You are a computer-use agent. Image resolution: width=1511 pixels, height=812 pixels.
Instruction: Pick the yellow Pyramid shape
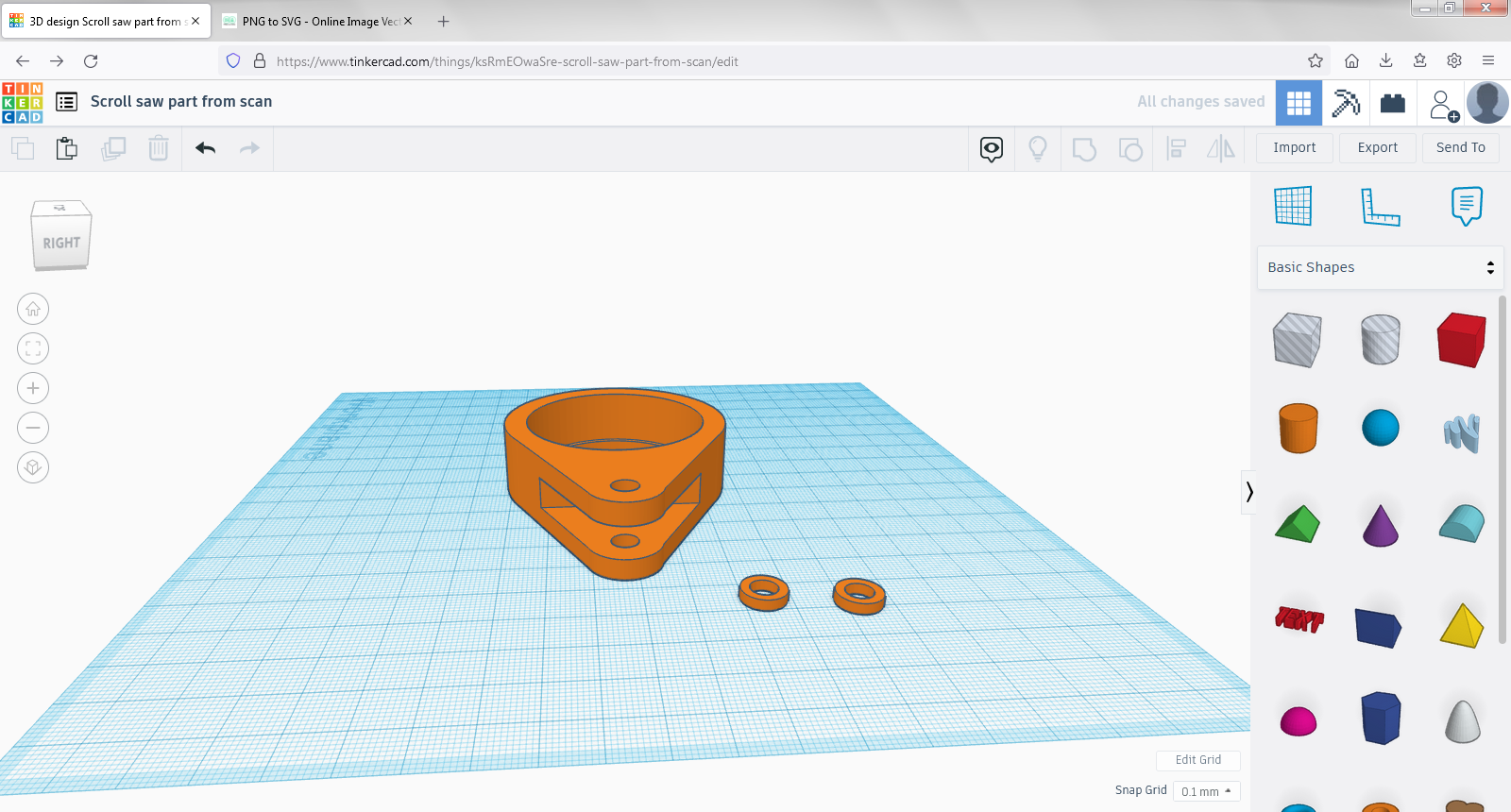tap(1462, 625)
